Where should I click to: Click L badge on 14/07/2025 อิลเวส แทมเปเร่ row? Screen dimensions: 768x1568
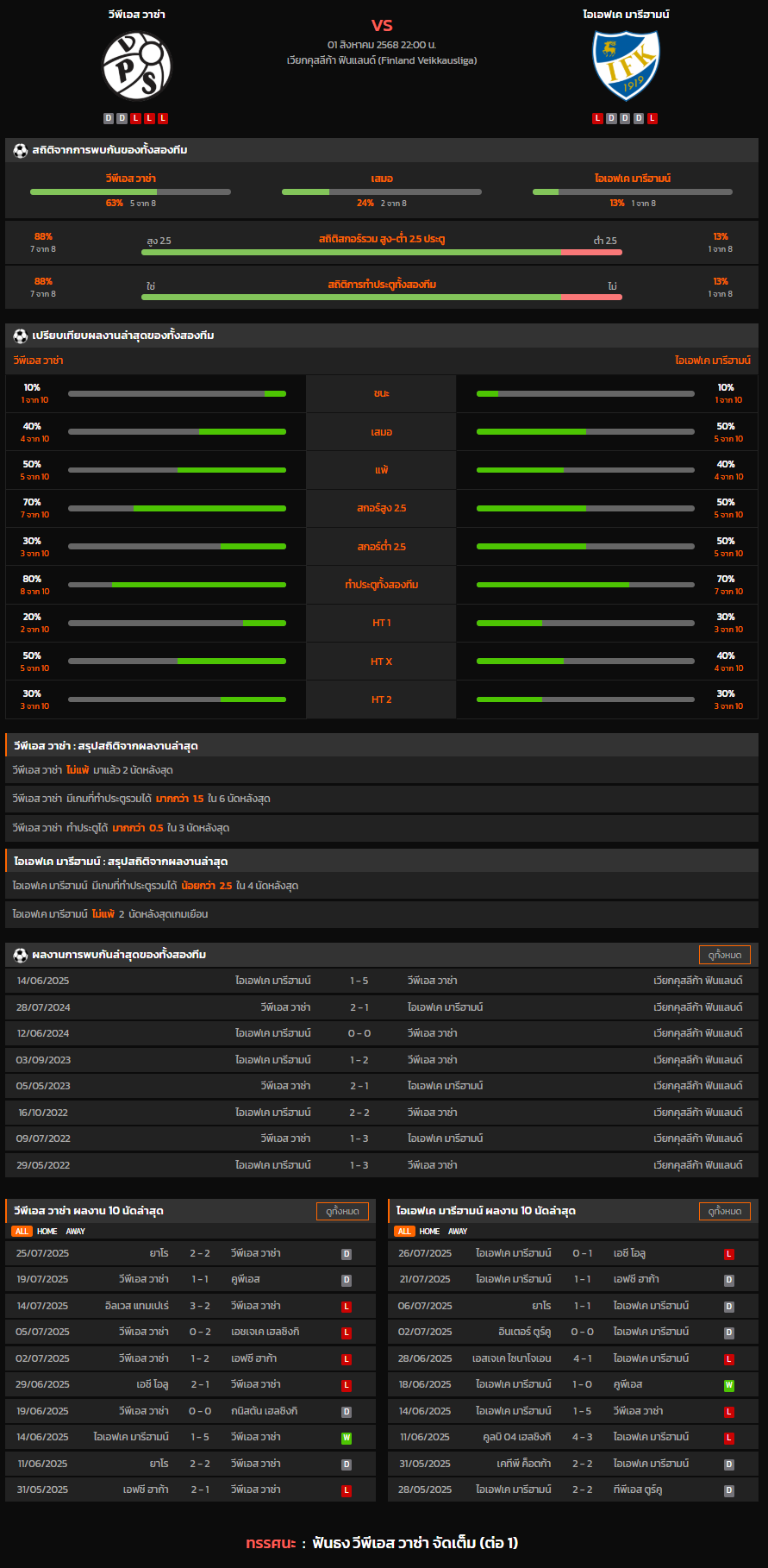point(347,1307)
